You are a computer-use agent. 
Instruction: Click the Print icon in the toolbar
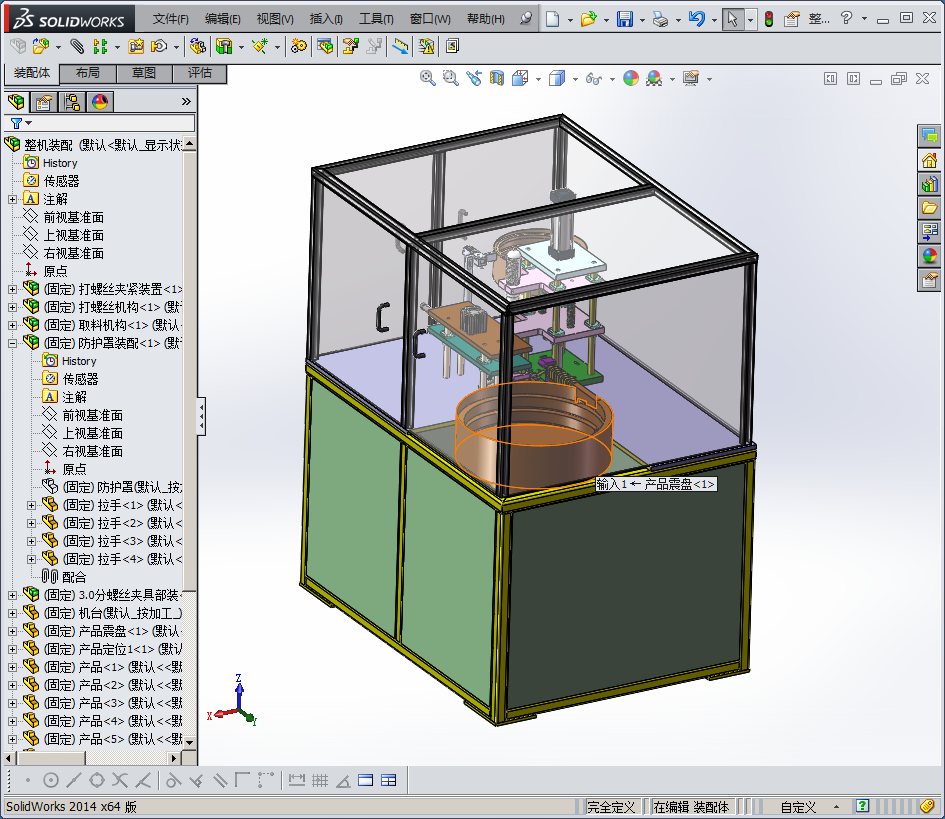[x=660, y=19]
